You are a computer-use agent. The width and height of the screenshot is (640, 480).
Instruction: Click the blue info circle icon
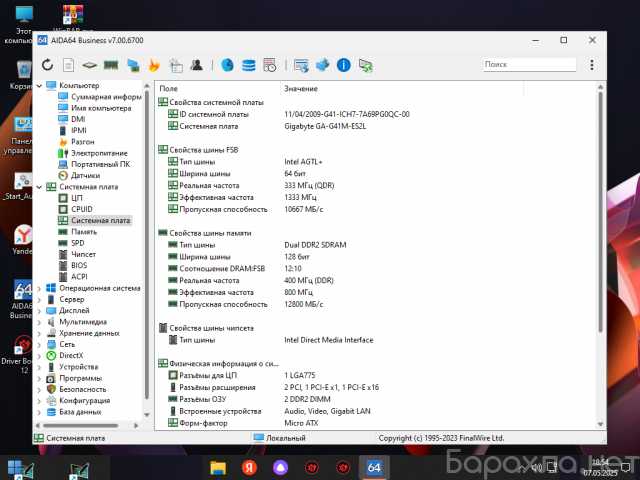pos(344,64)
